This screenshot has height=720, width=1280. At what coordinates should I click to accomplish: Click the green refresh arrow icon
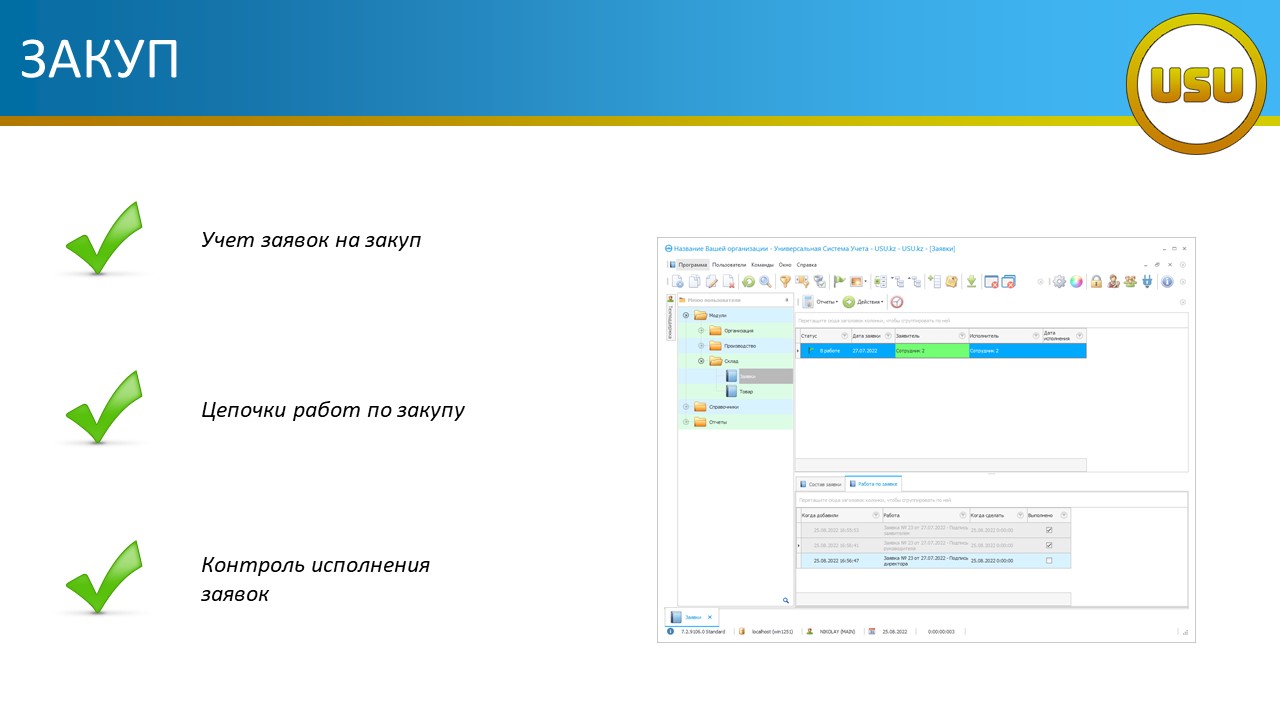click(x=749, y=282)
